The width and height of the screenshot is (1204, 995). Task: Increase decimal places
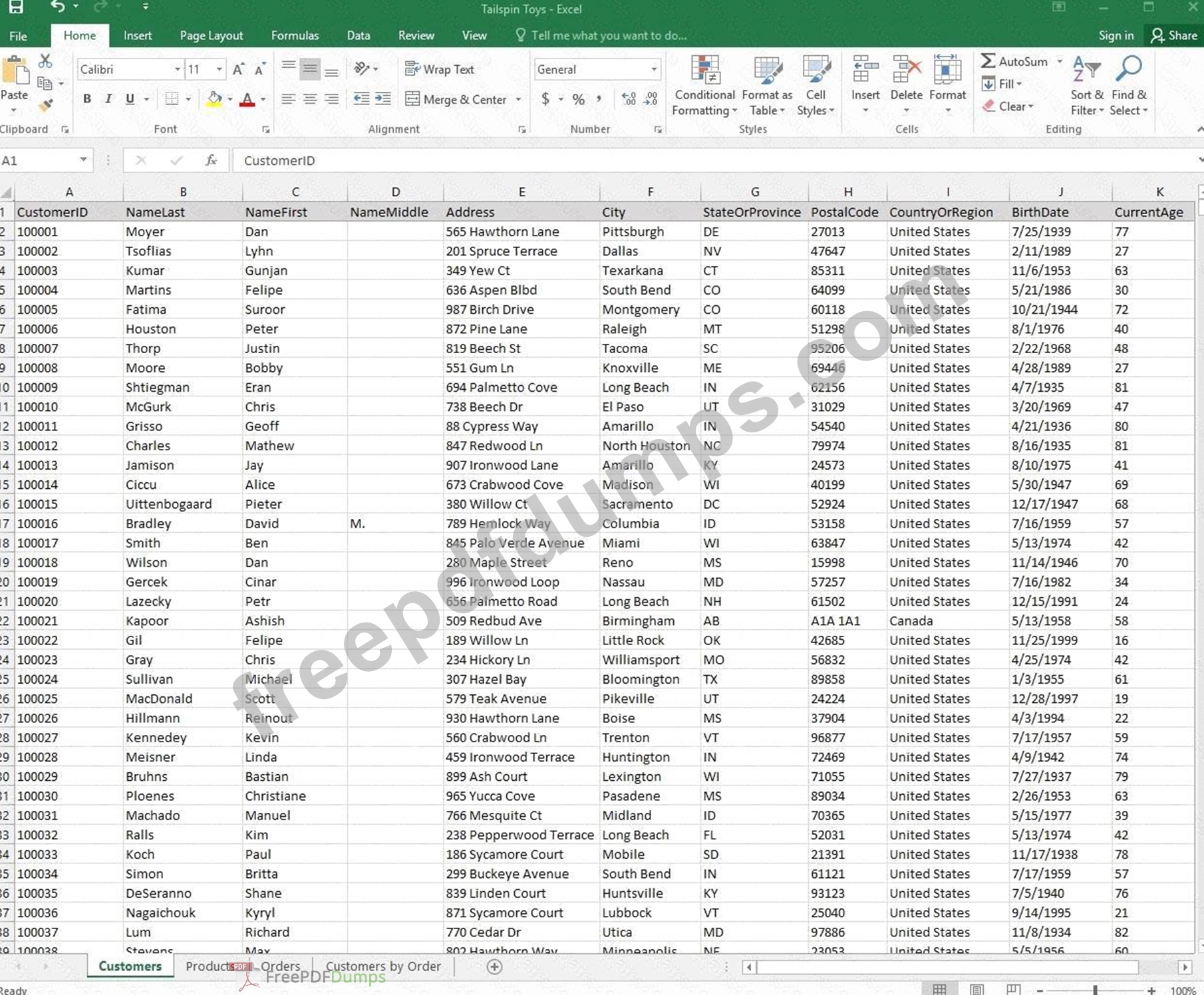[x=629, y=99]
